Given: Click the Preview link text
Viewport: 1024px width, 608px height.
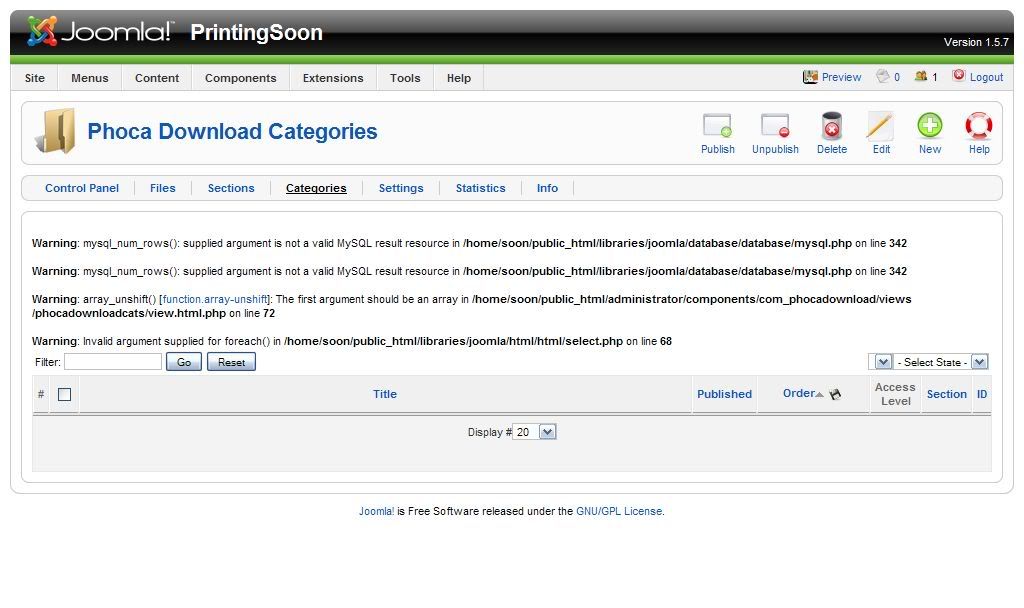Looking at the screenshot, I should click(x=841, y=77).
